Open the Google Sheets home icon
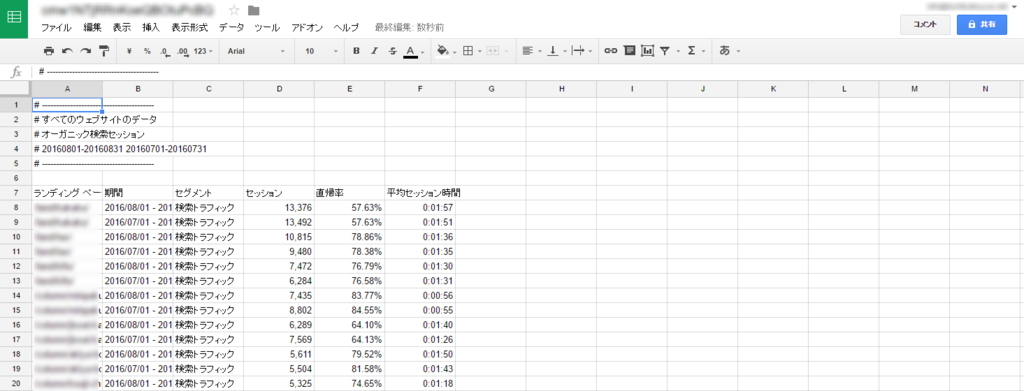This screenshot has width=1024, height=391. (x=14, y=19)
